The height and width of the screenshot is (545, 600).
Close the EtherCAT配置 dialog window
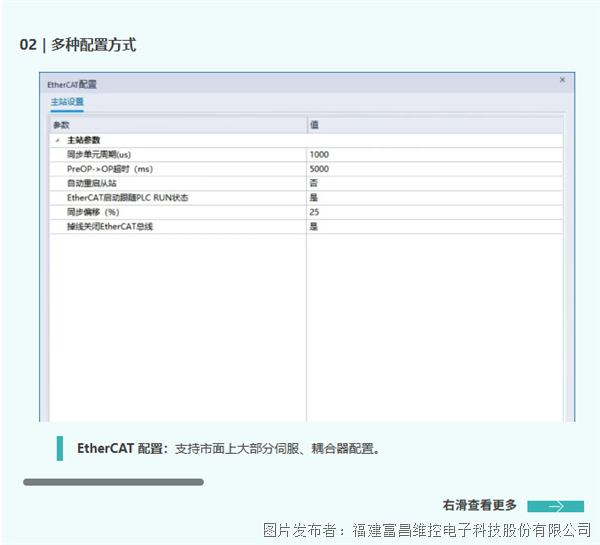(562, 80)
